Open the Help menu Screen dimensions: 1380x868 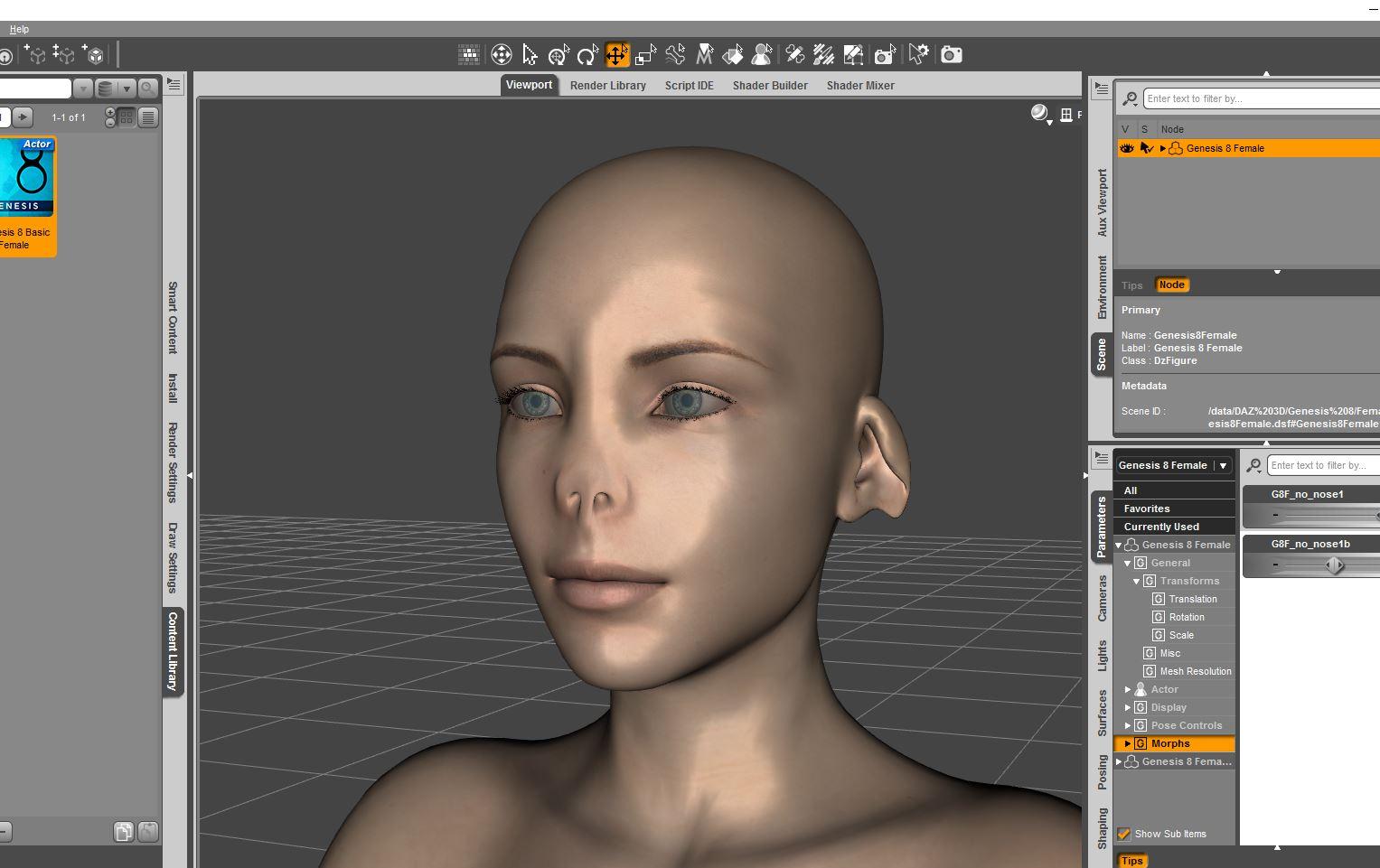pos(19,30)
